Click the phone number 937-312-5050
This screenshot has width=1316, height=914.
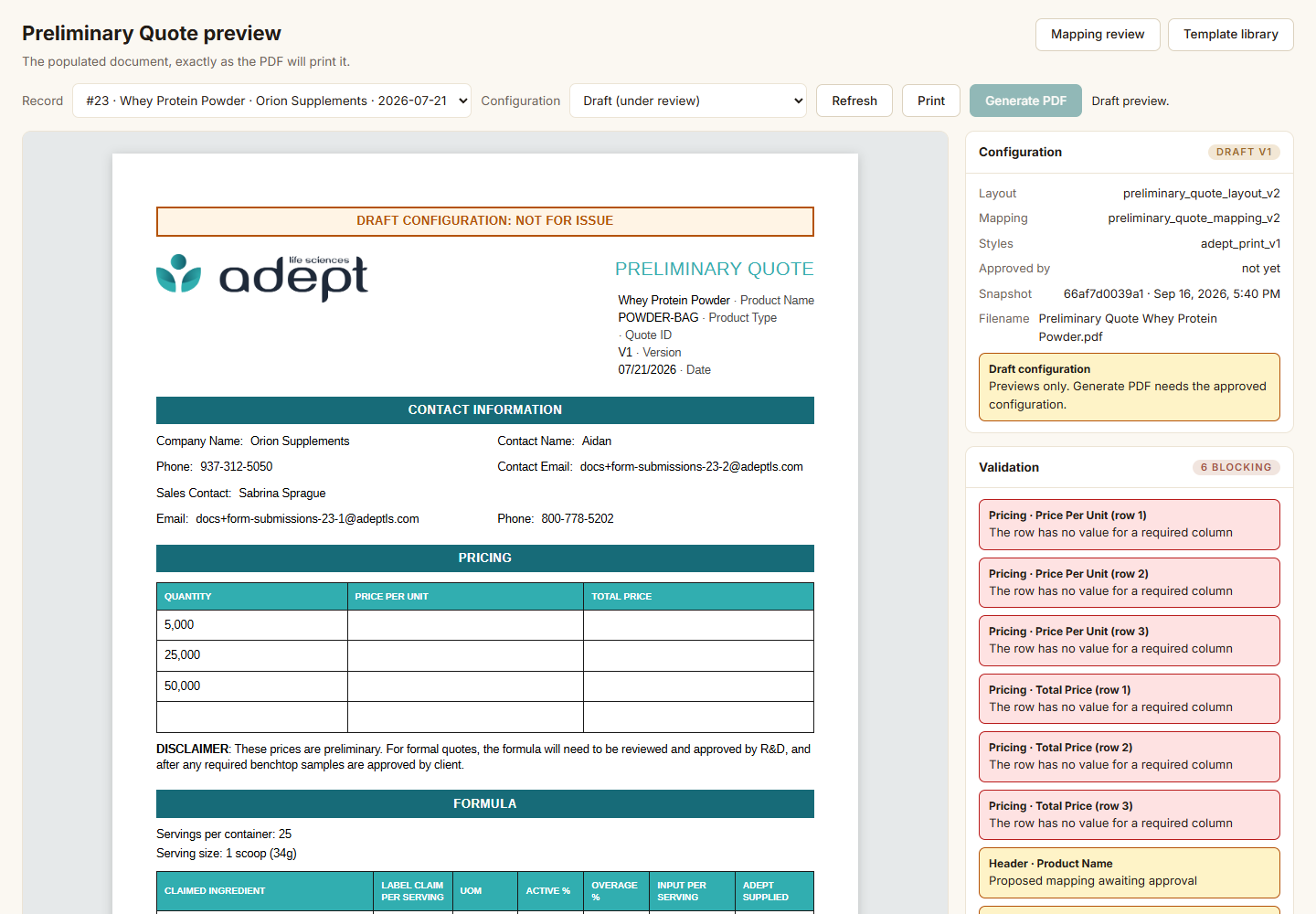click(237, 467)
